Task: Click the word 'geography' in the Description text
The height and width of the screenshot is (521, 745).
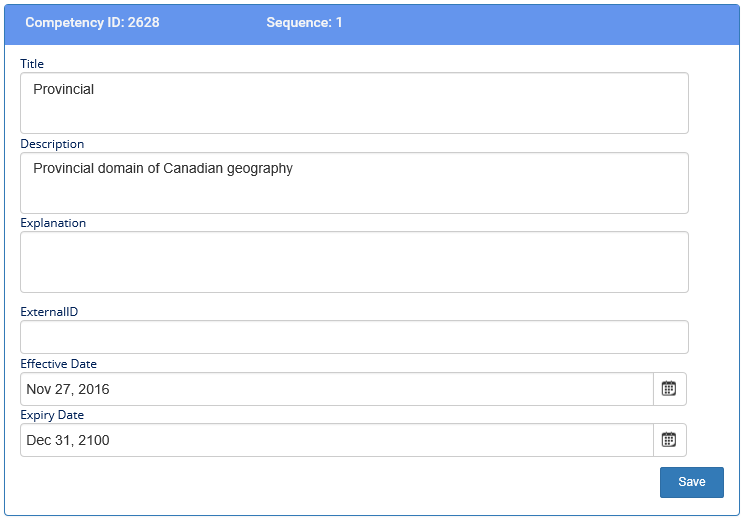Action: (x=262, y=169)
